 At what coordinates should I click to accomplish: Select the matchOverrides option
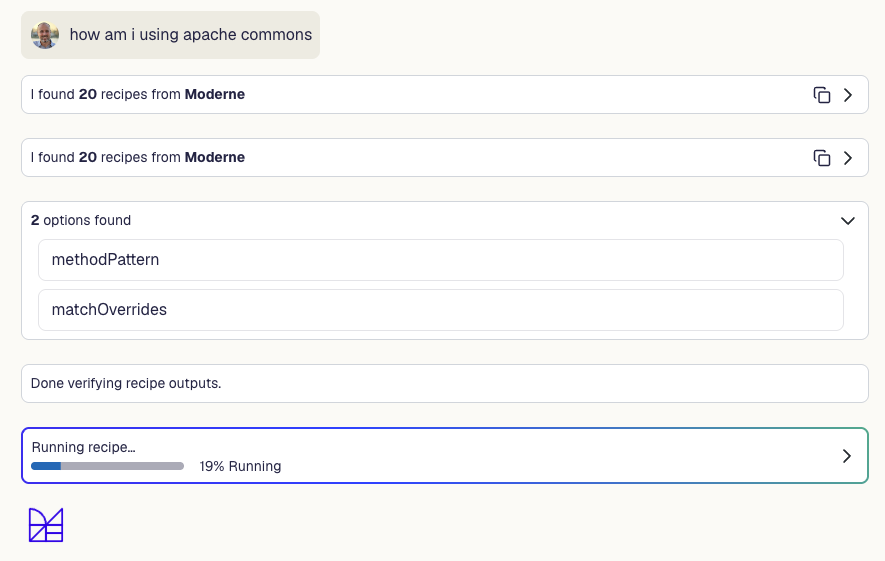point(441,310)
